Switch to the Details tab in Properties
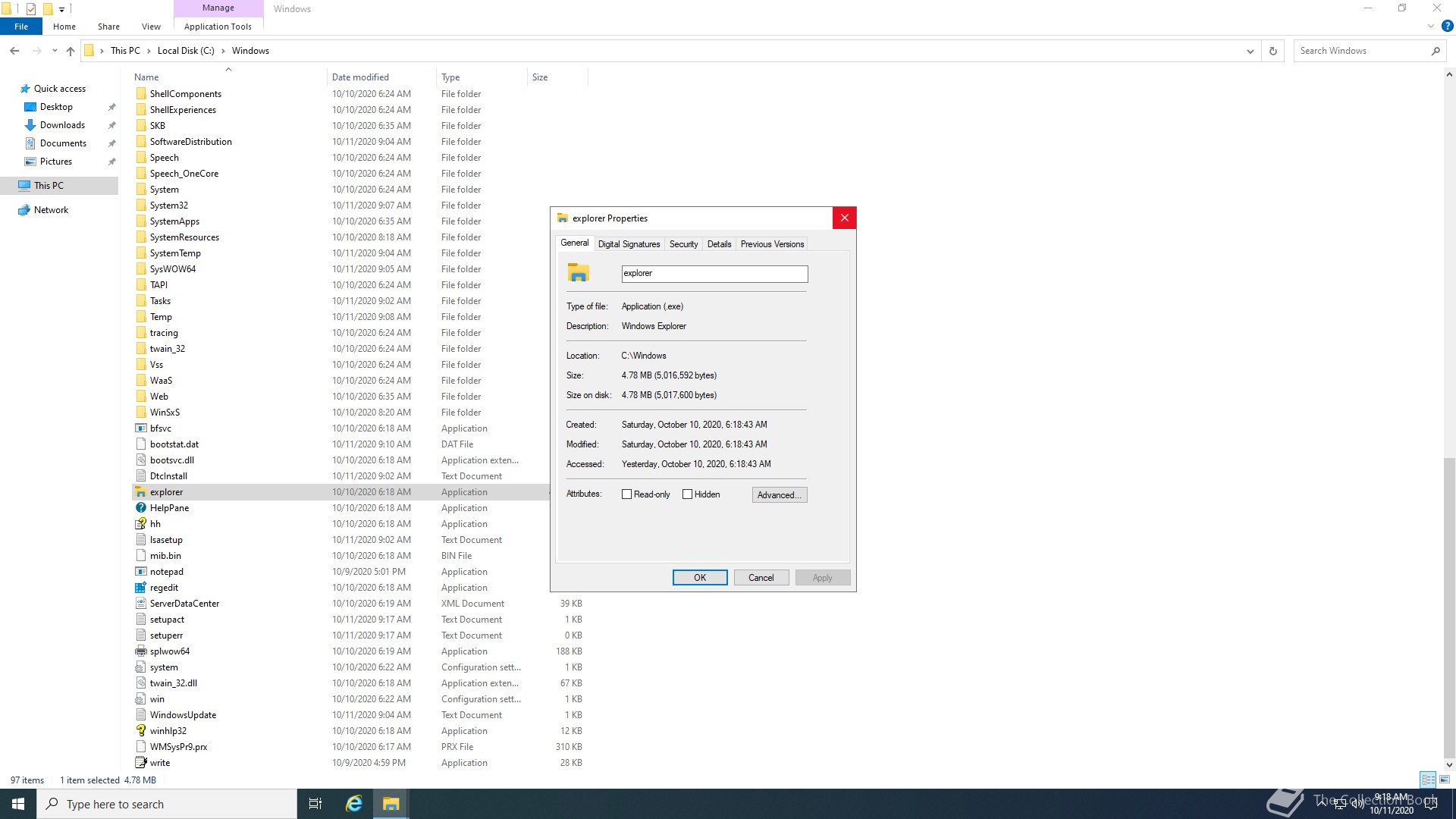The width and height of the screenshot is (1456, 819). [719, 244]
